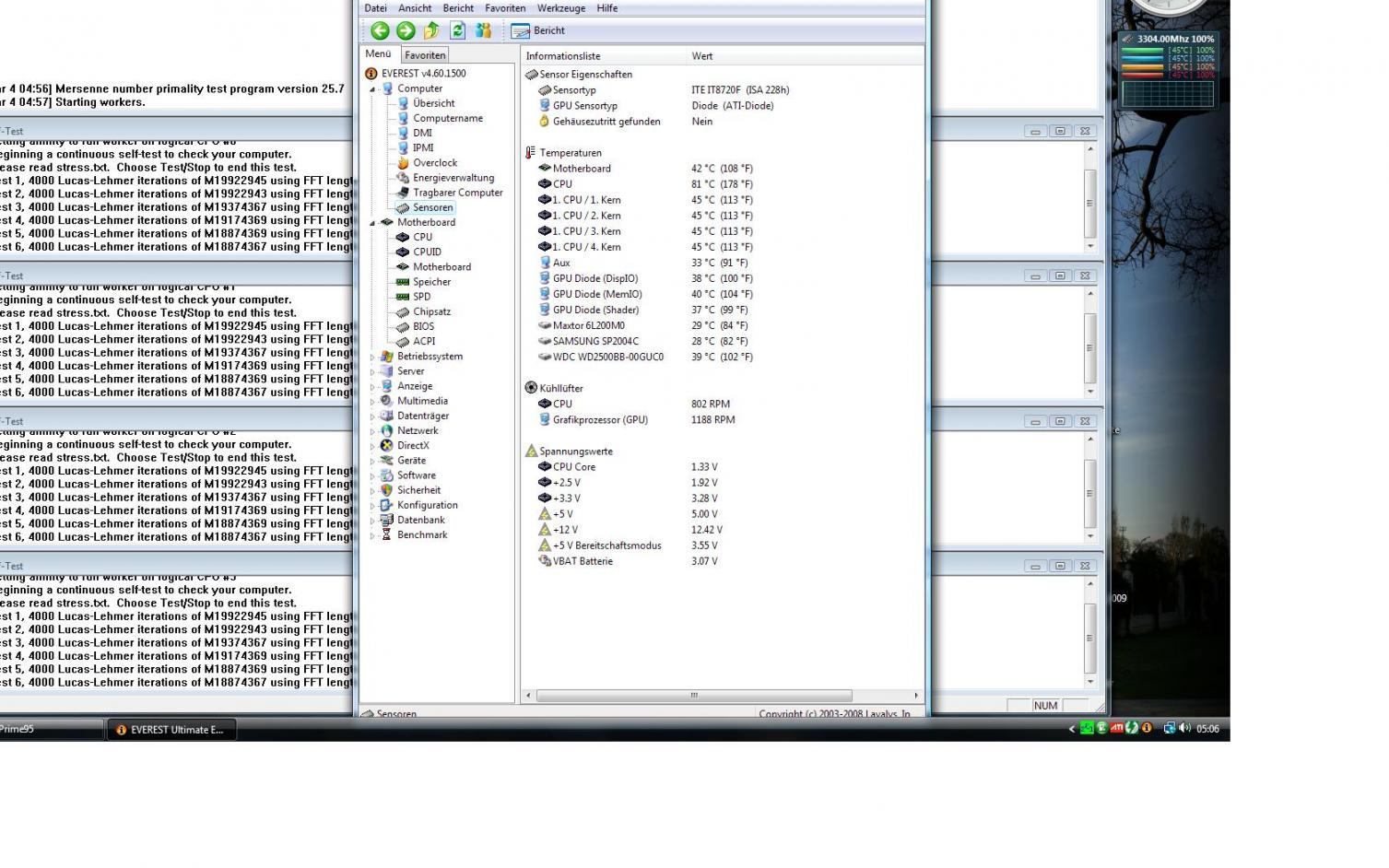This screenshot has height=868, width=1389.
Task: Switch to the Favoriten tab
Action: coord(425,55)
